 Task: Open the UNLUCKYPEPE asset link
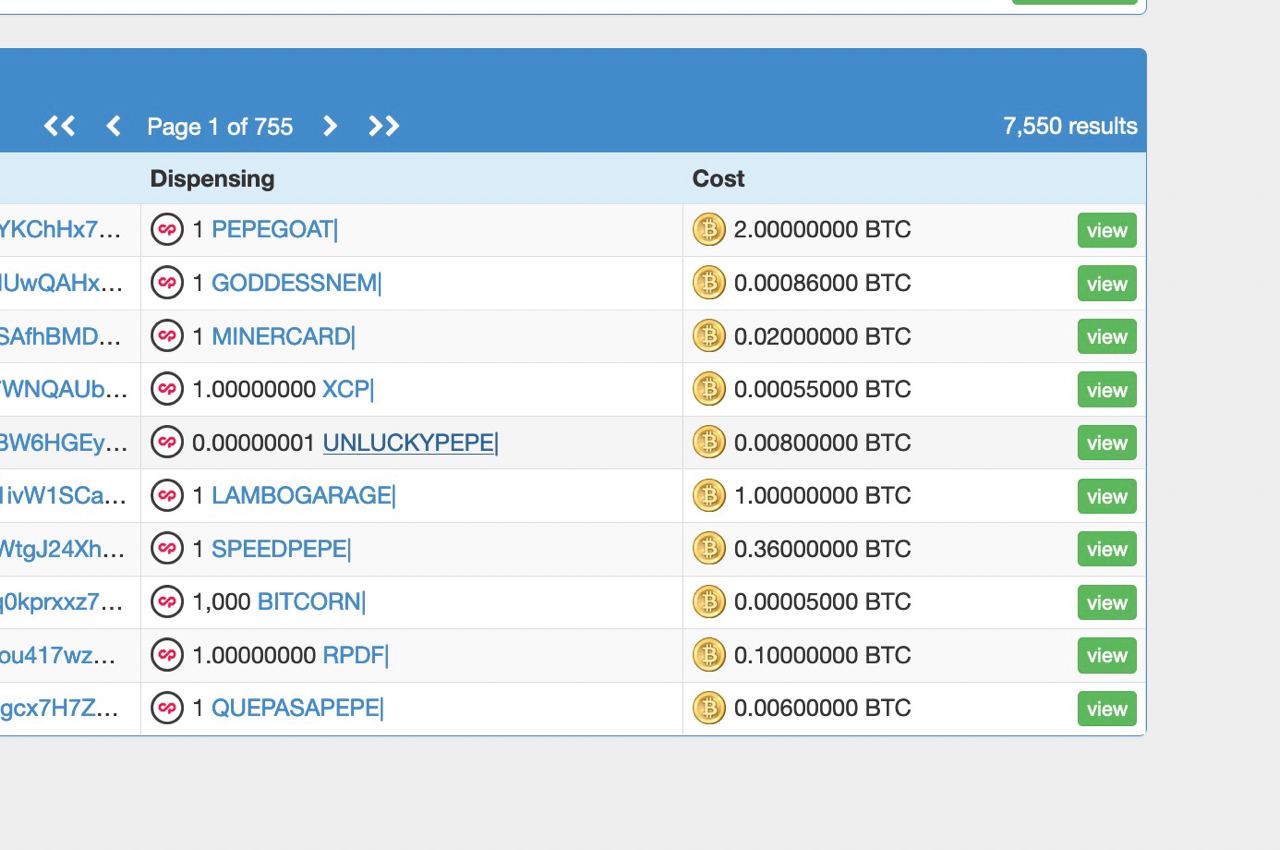[x=409, y=442]
